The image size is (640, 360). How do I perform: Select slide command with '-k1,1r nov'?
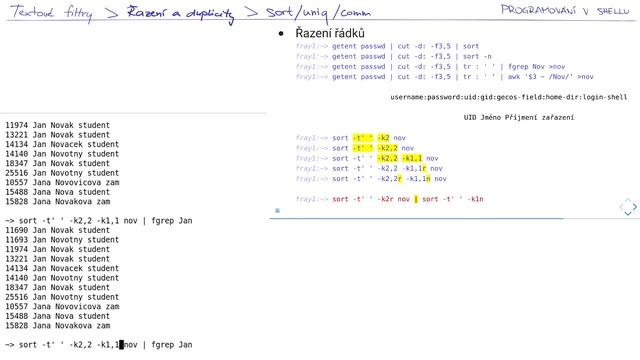click(x=387, y=169)
